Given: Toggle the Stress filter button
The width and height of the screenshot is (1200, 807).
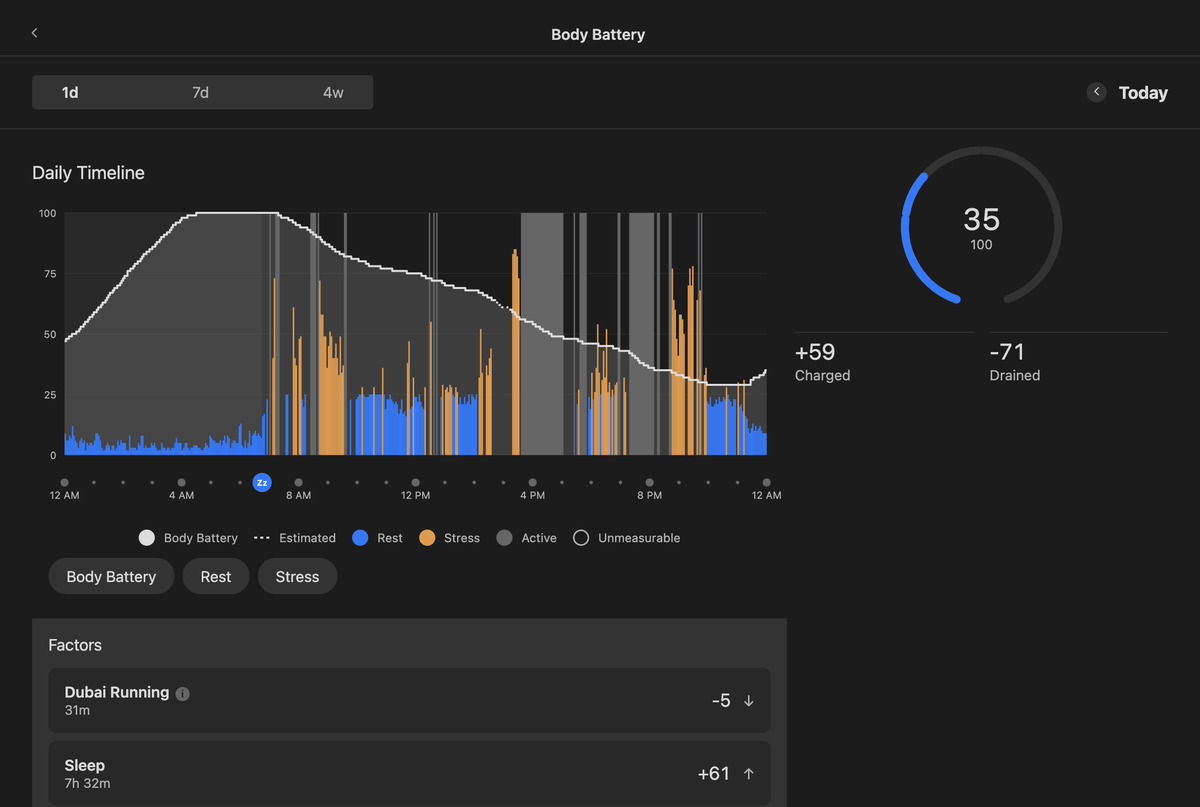Looking at the screenshot, I should click(x=297, y=577).
